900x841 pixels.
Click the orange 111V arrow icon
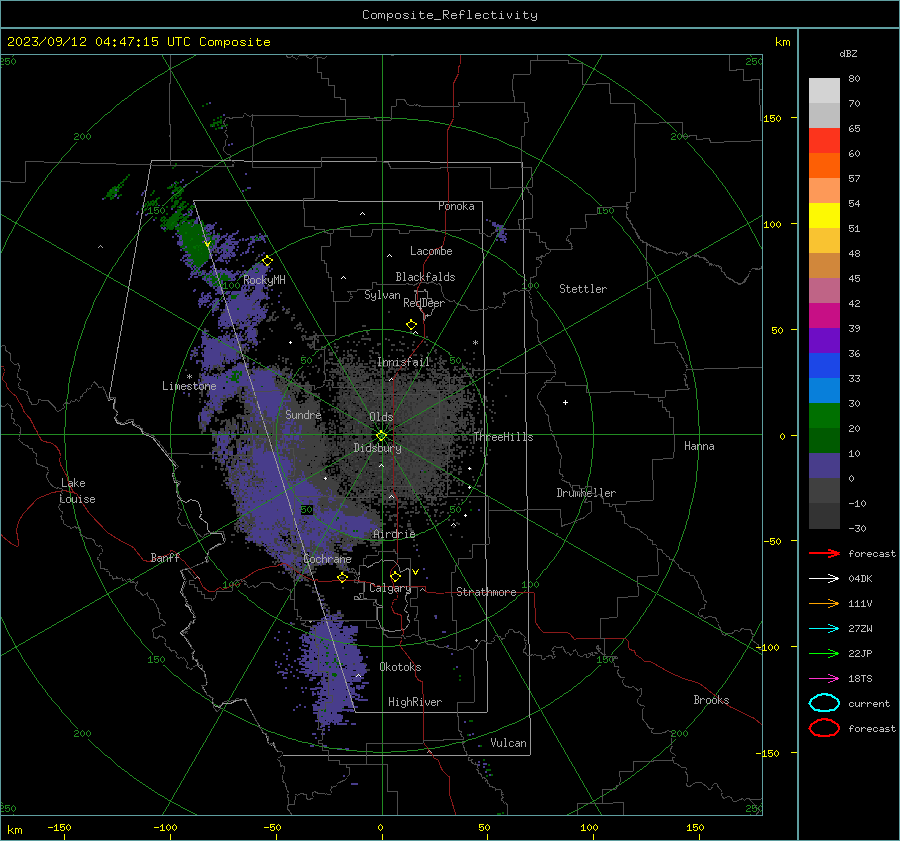tap(824, 603)
